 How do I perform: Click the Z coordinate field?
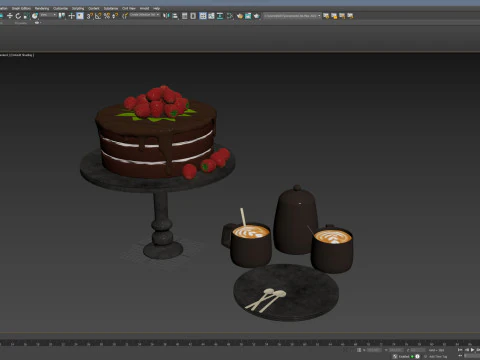pyautogui.click(x=418, y=350)
